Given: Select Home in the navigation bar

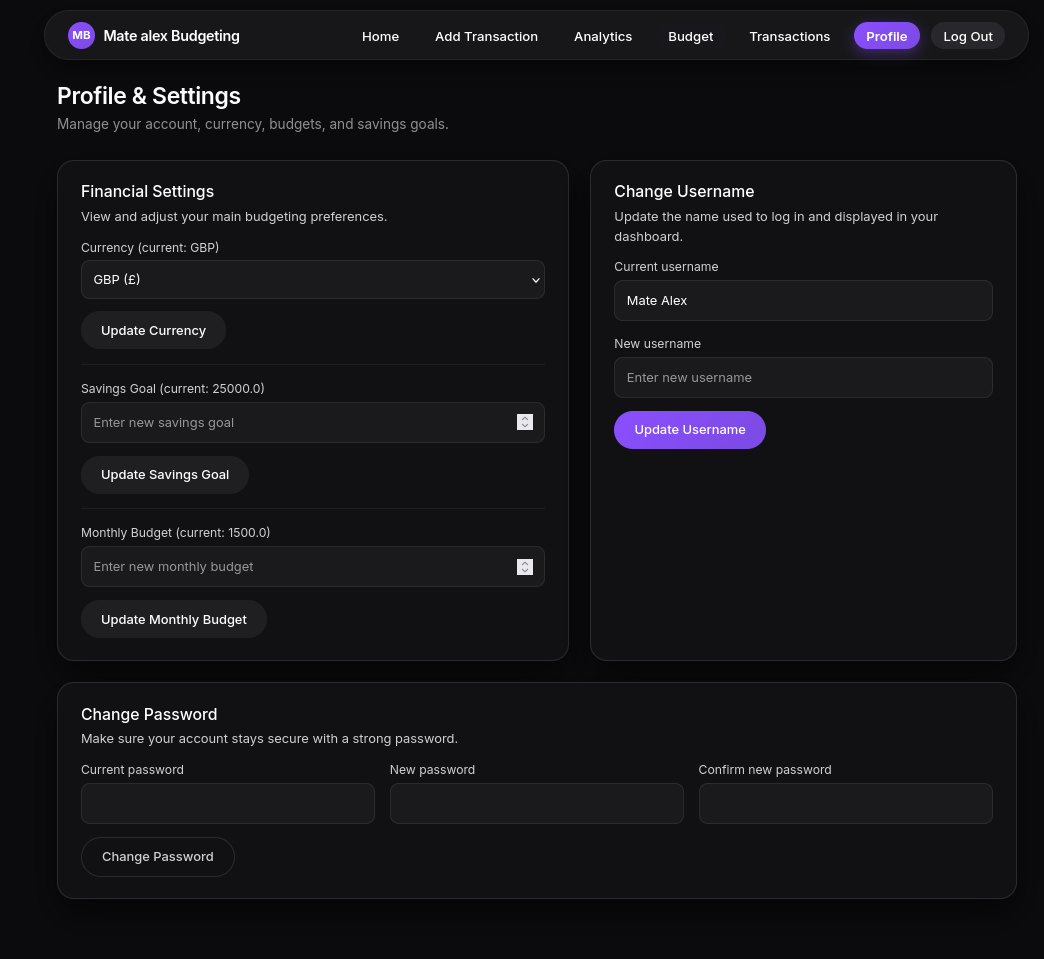Looking at the screenshot, I should pos(380,36).
